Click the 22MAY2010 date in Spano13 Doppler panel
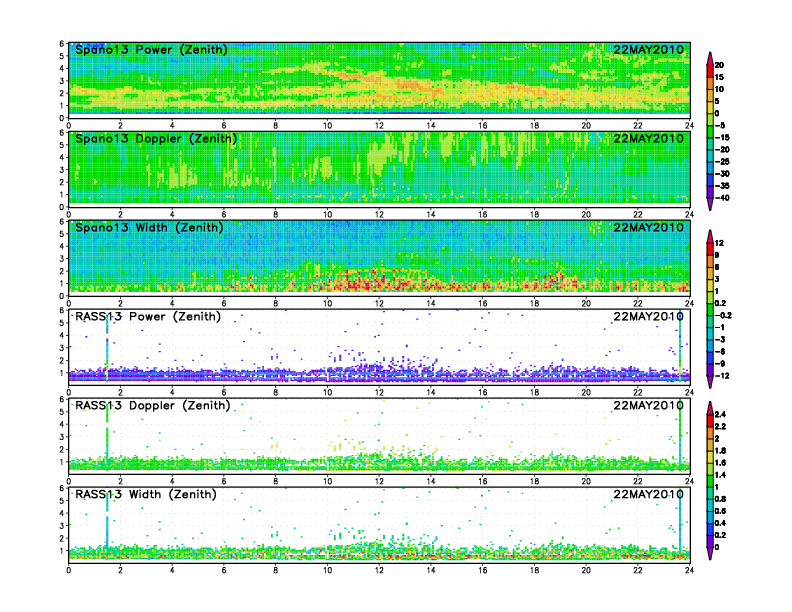 coord(649,139)
